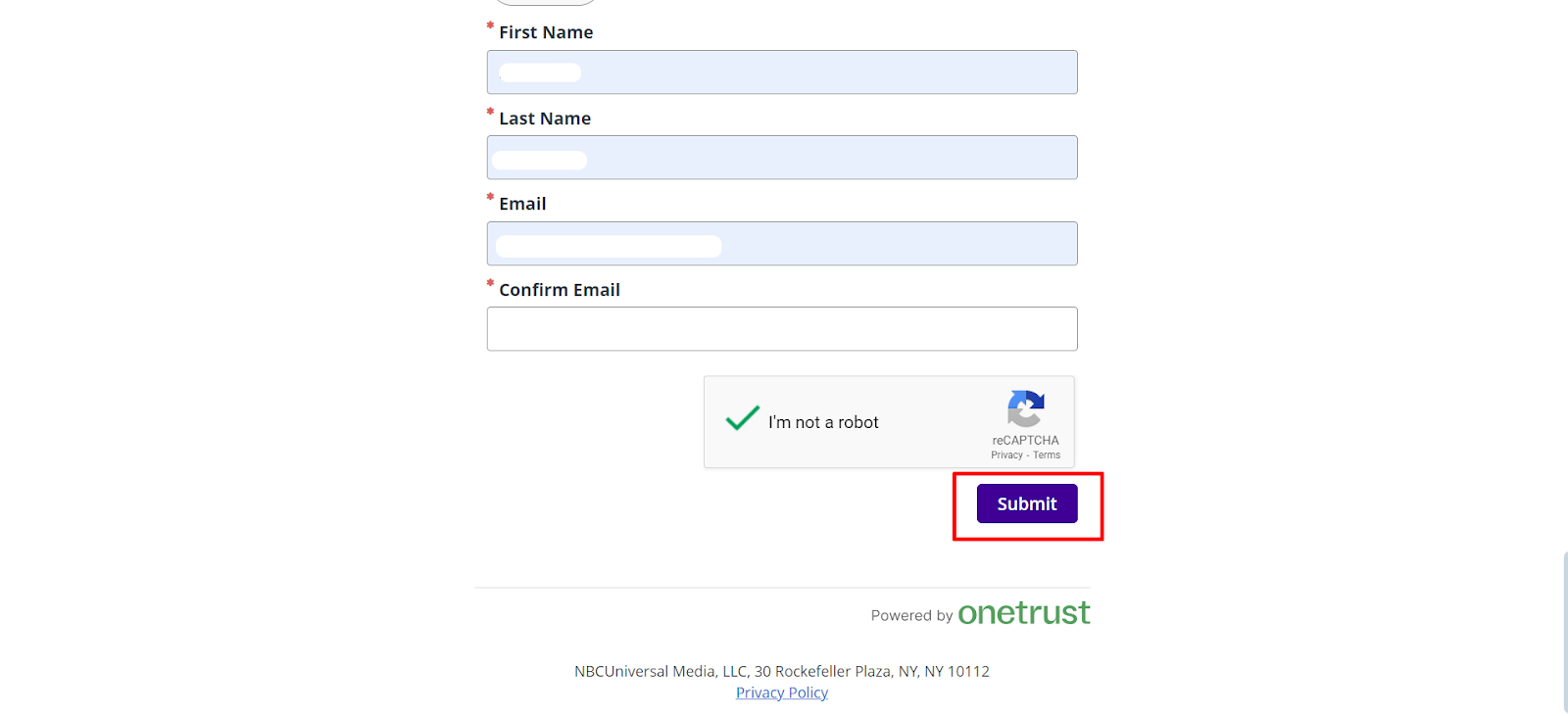Focus the First Name input field
Viewport: 1568px width, 716px height.
click(782, 72)
